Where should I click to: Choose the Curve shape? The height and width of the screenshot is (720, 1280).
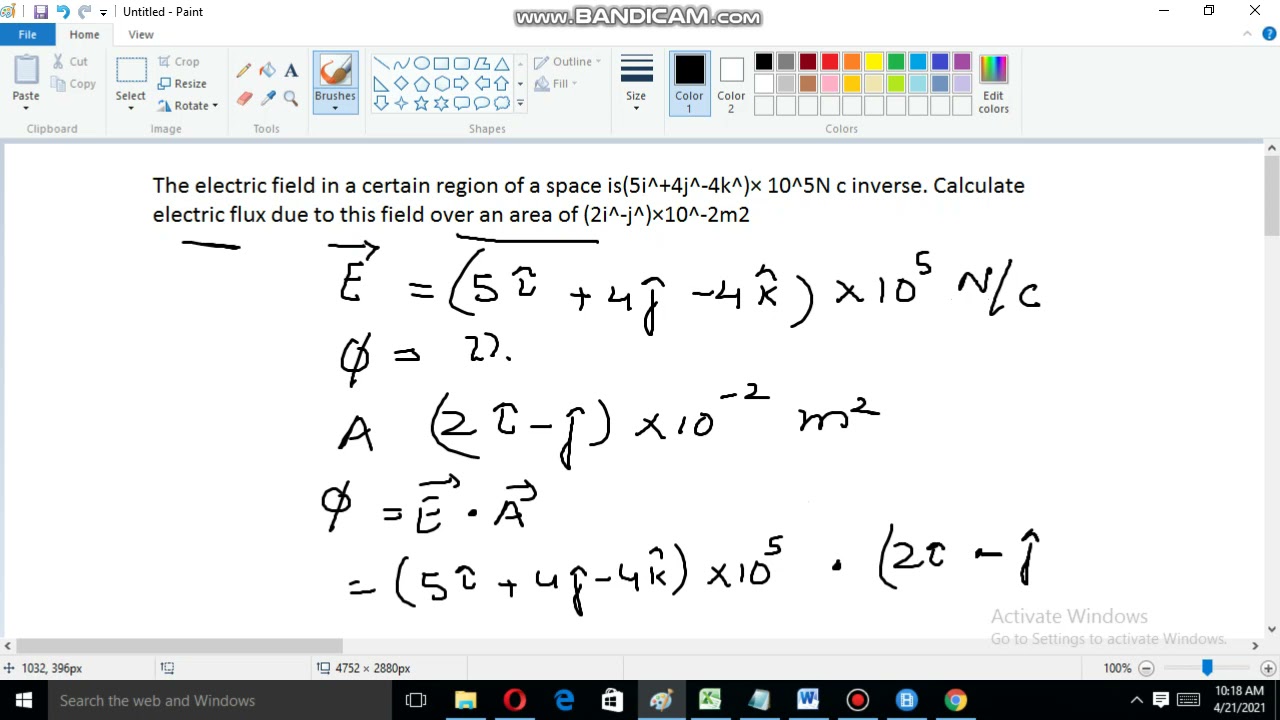click(x=401, y=63)
